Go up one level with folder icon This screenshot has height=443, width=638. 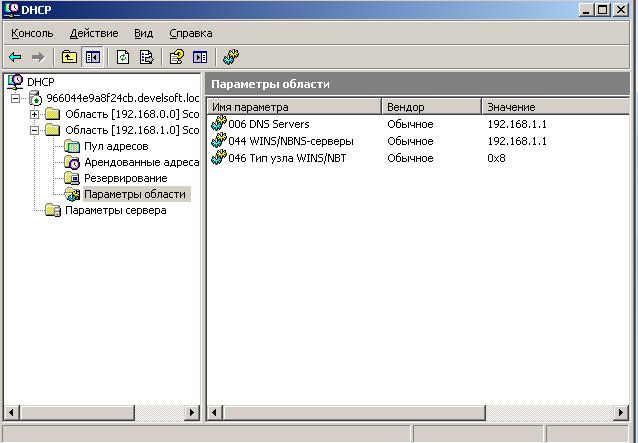click(x=69, y=57)
